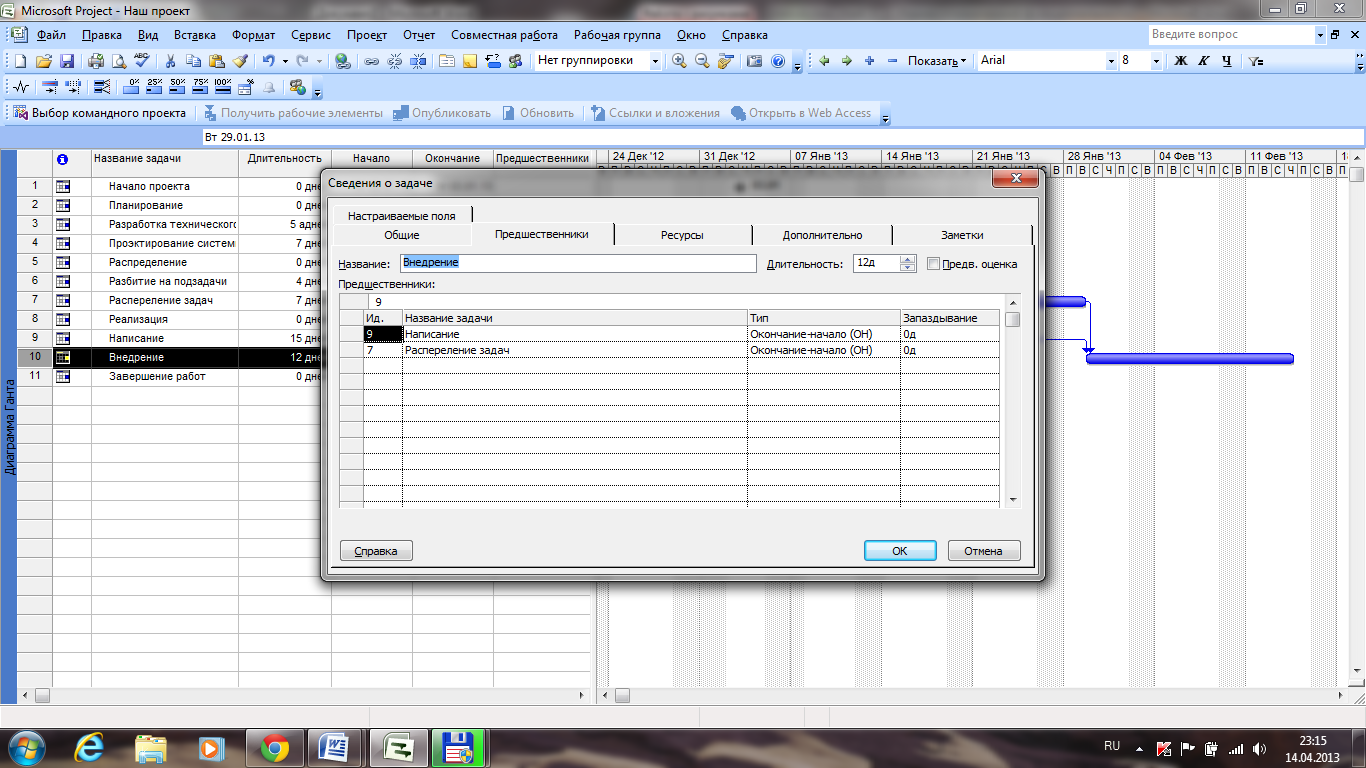Cut selection with scissors icon
Viewport: 1366px width, 768px height.
pyautogui.click(x=170, y=61)
